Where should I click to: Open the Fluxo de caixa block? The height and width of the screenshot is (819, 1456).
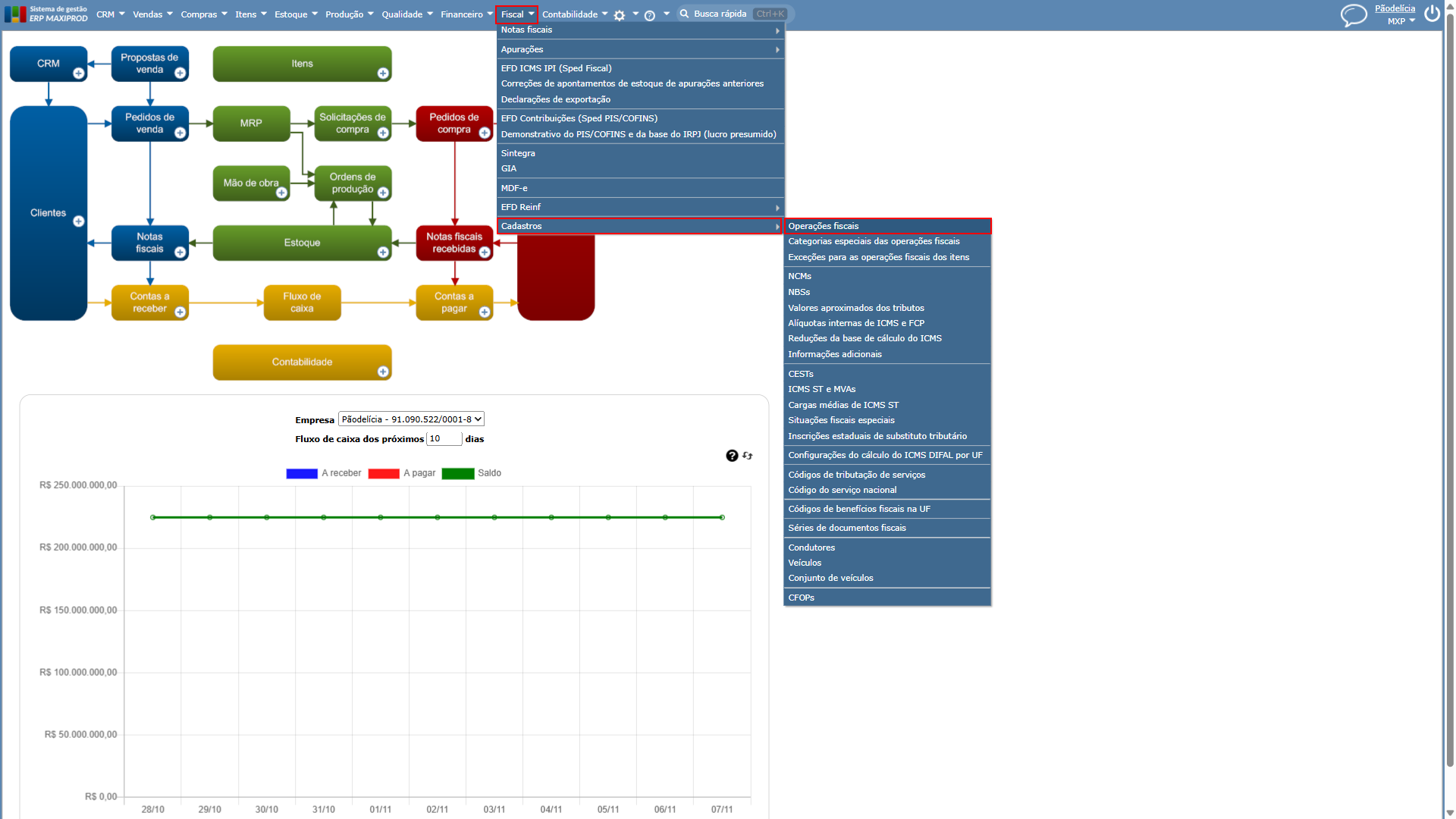click(302, 303)
